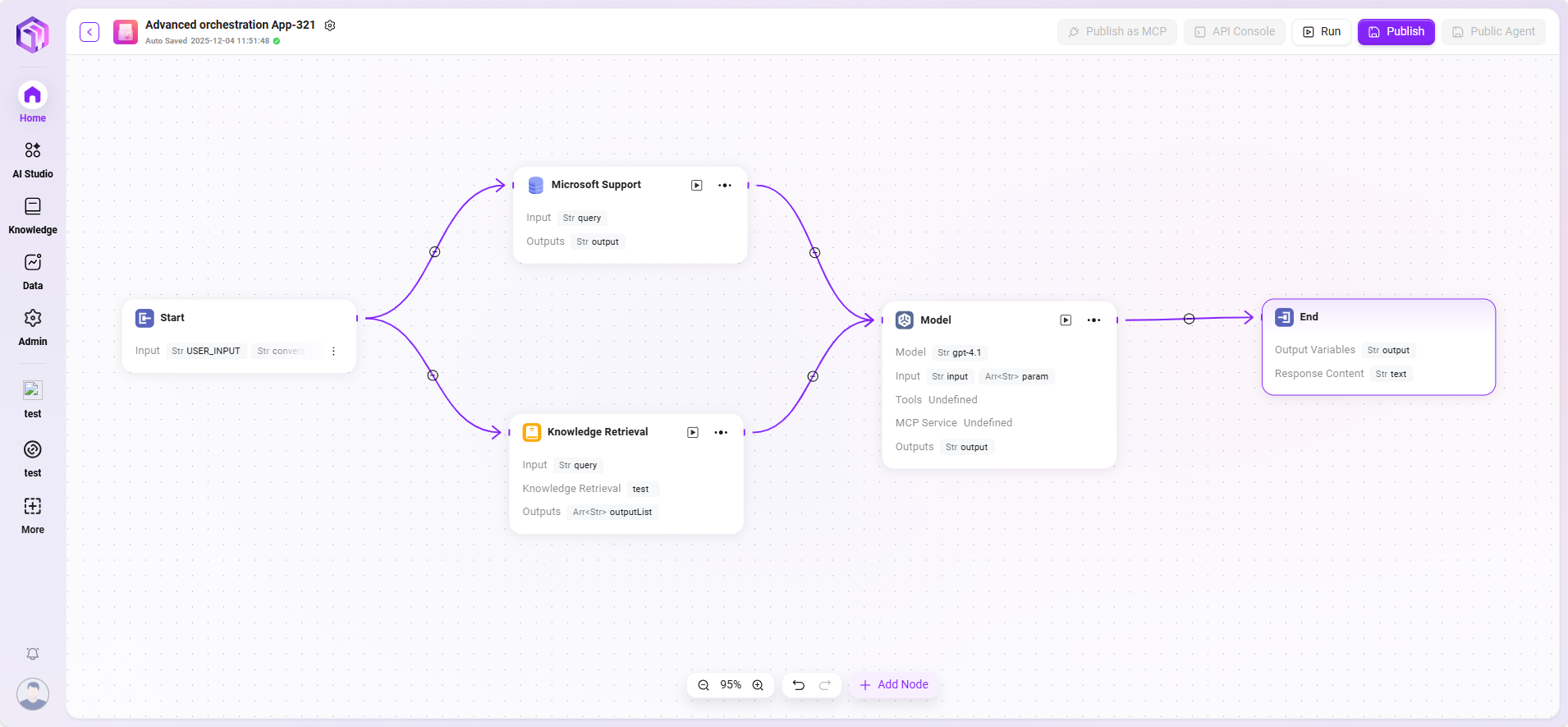
Task: Click the Run button in header
Action: 1321,32
